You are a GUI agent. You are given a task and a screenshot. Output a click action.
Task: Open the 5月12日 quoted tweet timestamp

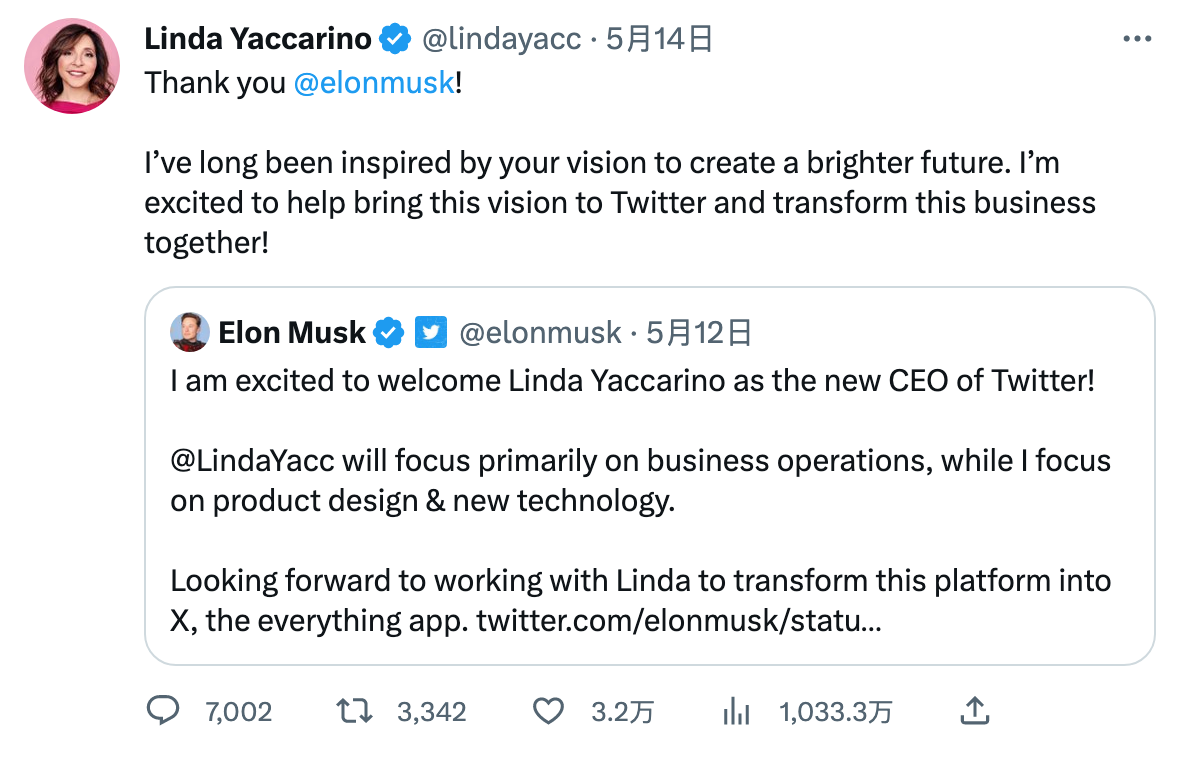click(x=699, y=333)
